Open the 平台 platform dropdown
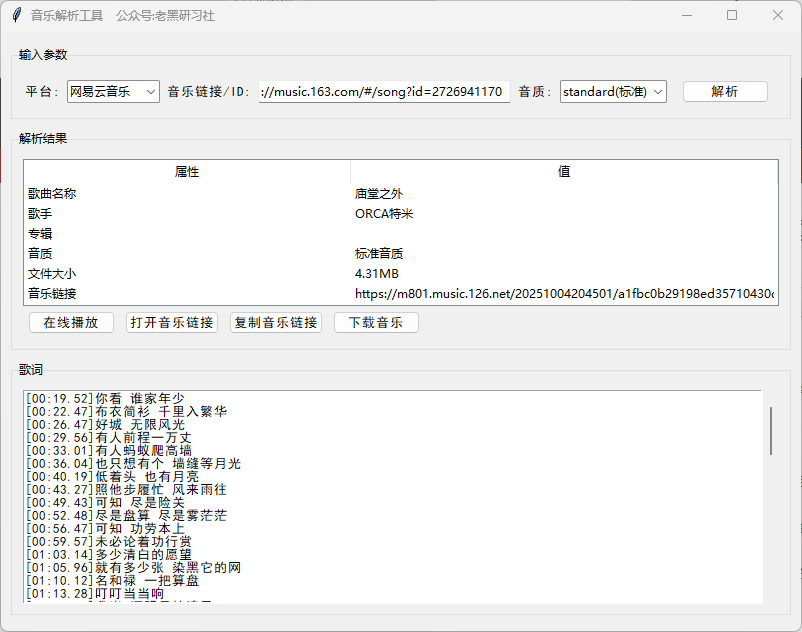802x632 pixels. tap(113, 92)
